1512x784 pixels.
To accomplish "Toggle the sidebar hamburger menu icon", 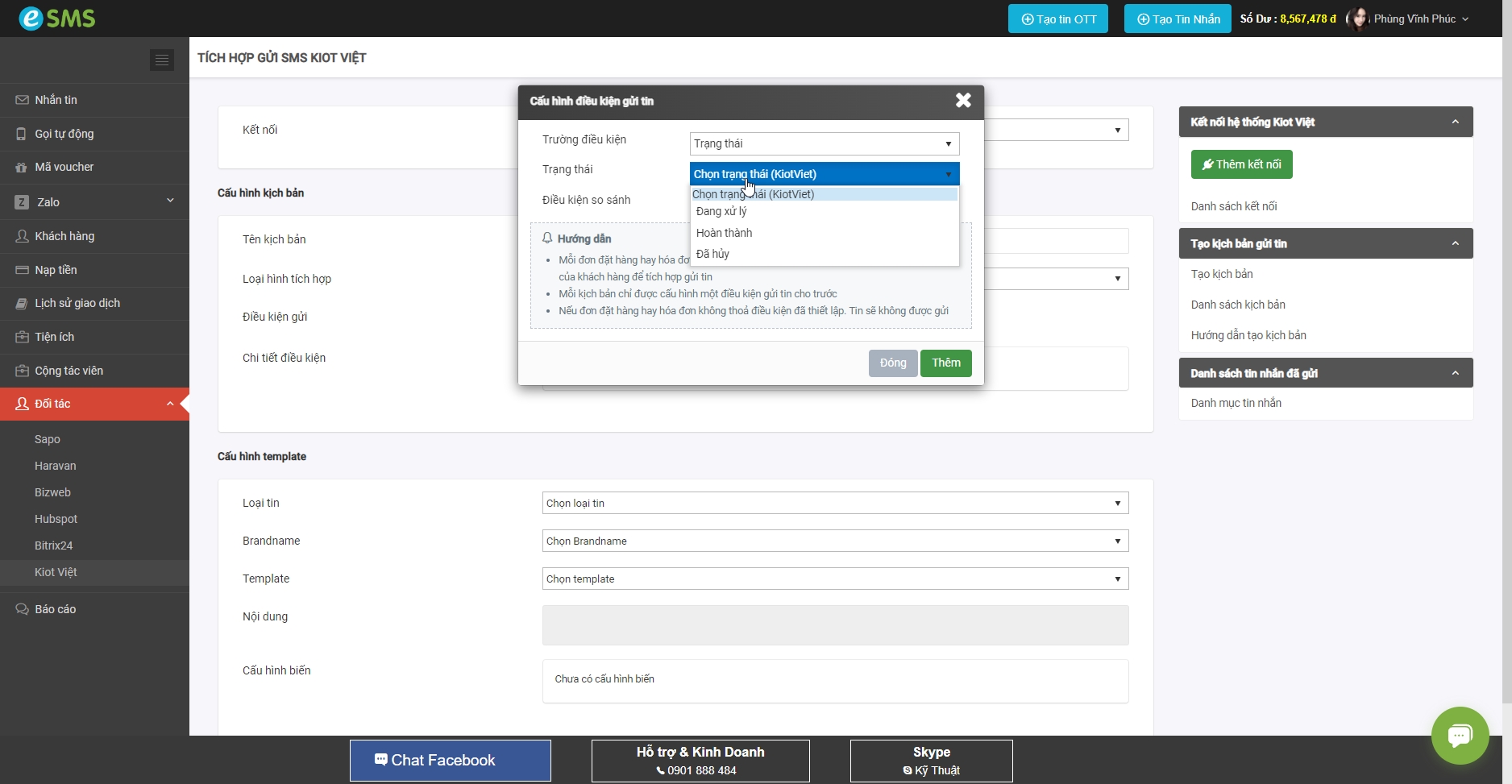I will tap(162, 60).
